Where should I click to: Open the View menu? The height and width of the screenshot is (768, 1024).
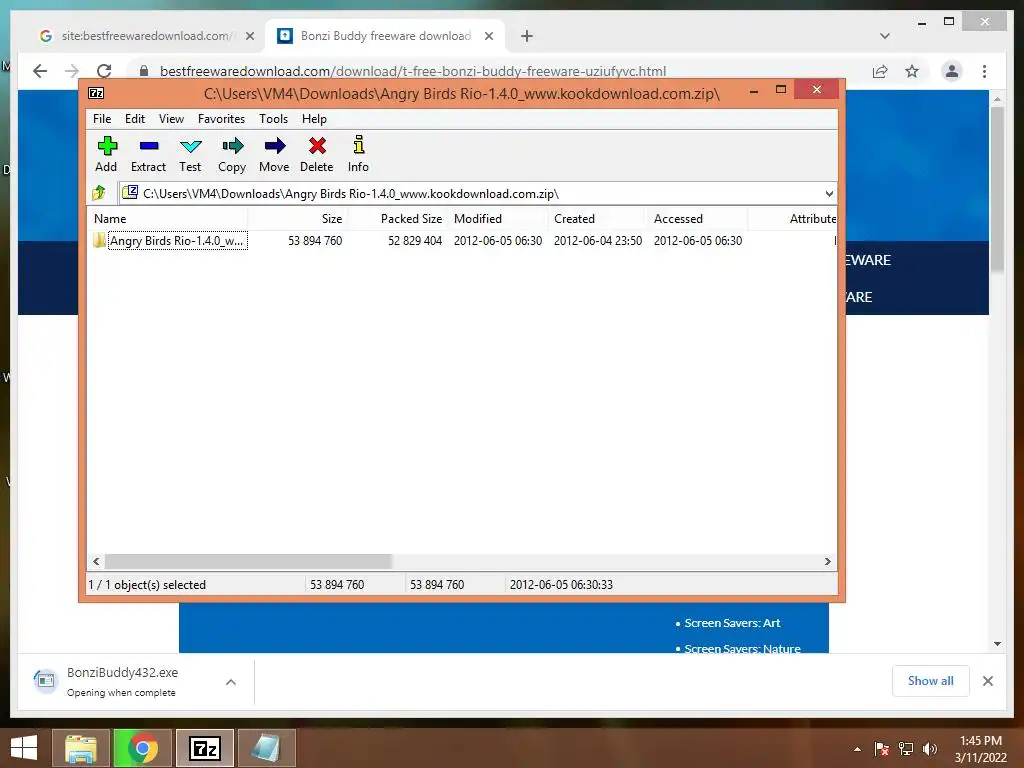pyautogui.click(x=171, y=119)
